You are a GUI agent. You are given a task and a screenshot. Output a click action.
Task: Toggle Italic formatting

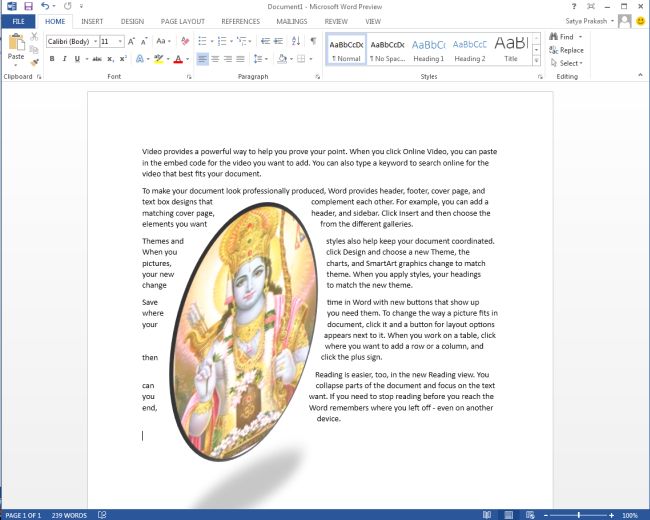64,59
